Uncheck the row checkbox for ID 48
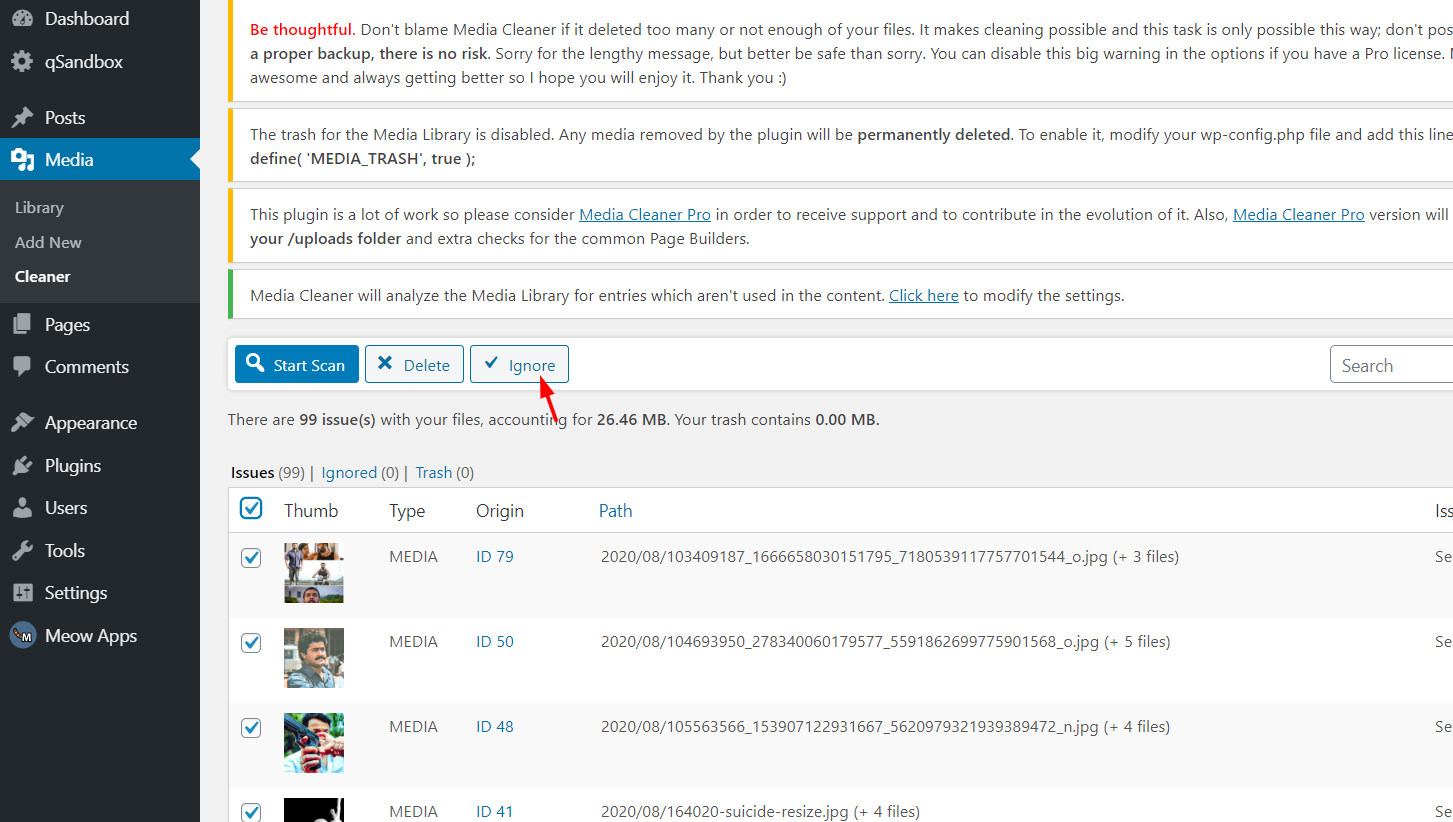The width and height of the screenshot is (1453, 822). (251, 728)
